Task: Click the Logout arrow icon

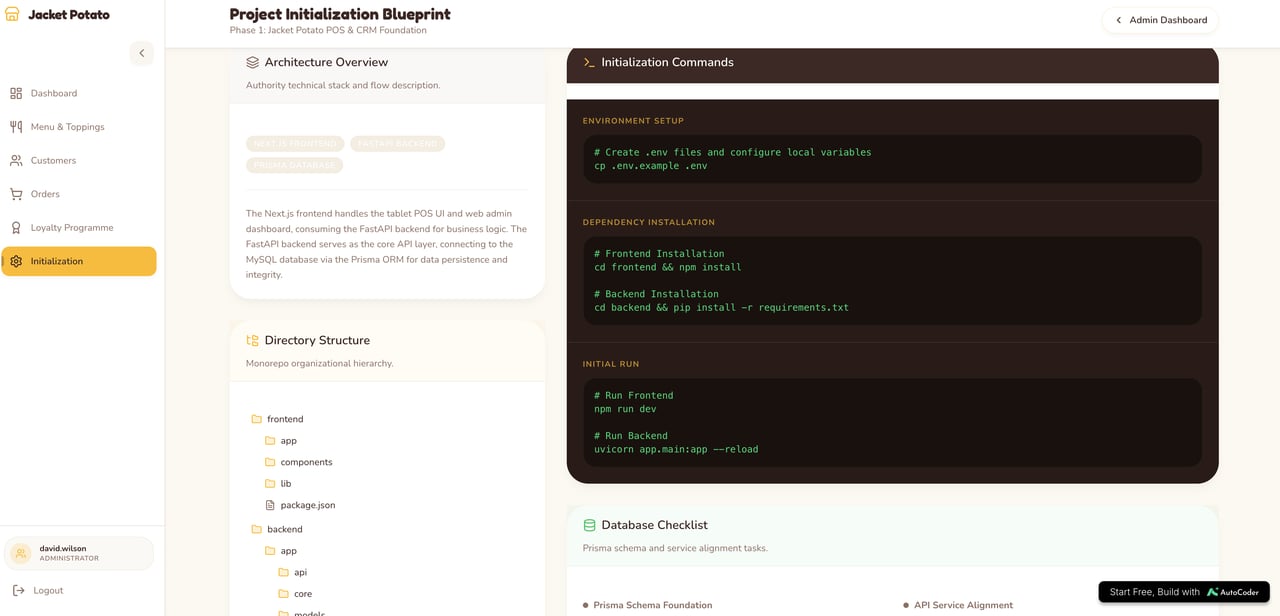Action: (x=18, y=590)
